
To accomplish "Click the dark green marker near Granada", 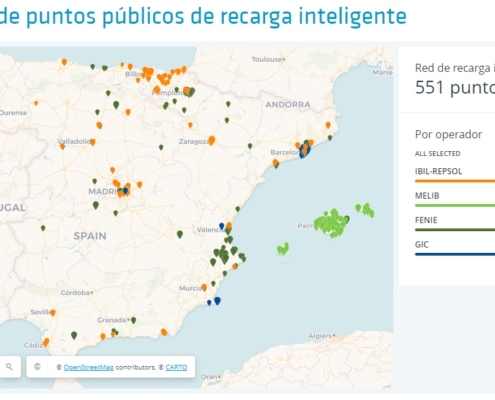I will (x=133, y=320).
